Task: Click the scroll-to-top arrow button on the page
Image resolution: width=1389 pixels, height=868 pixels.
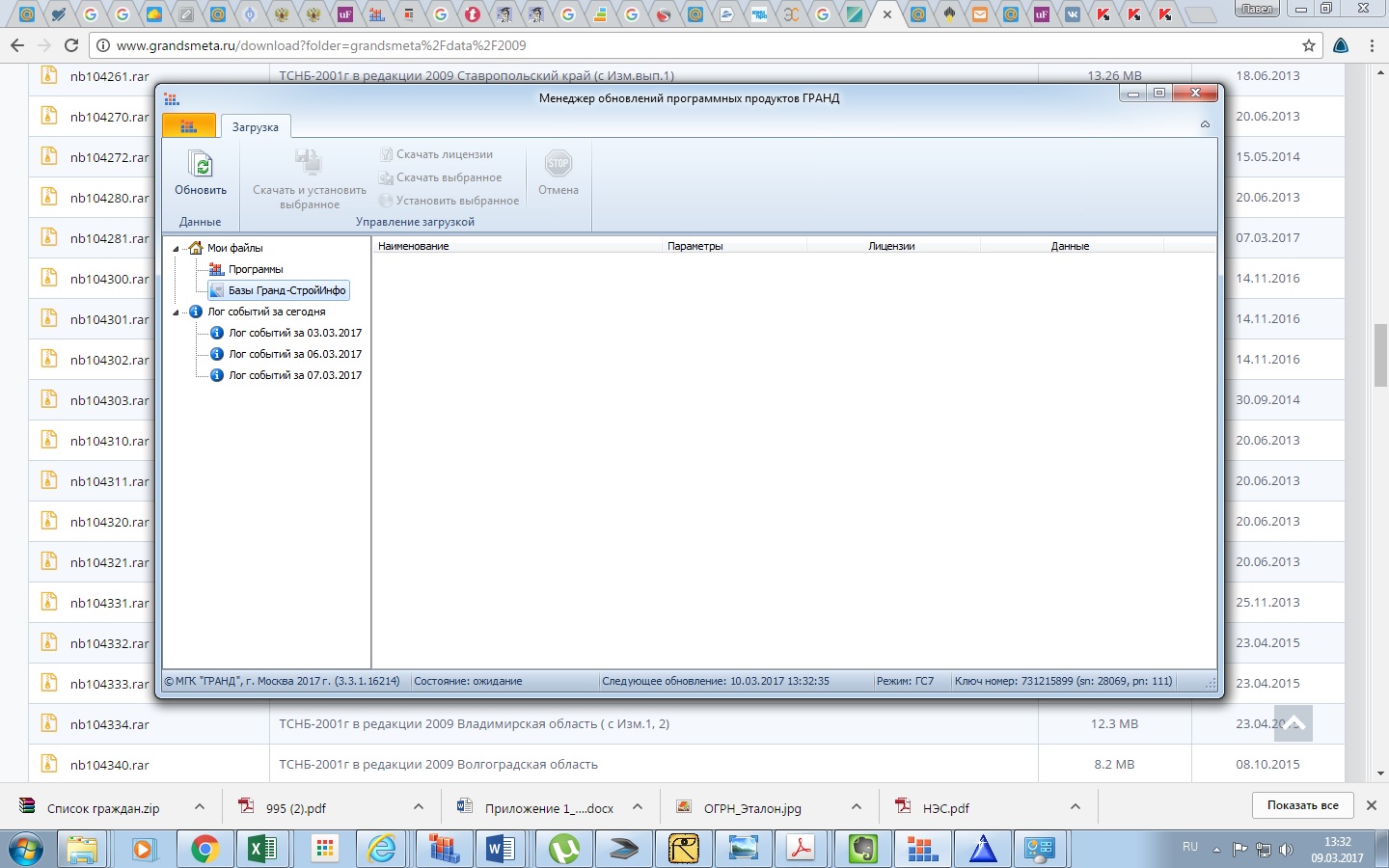Action: [1294, 723]
